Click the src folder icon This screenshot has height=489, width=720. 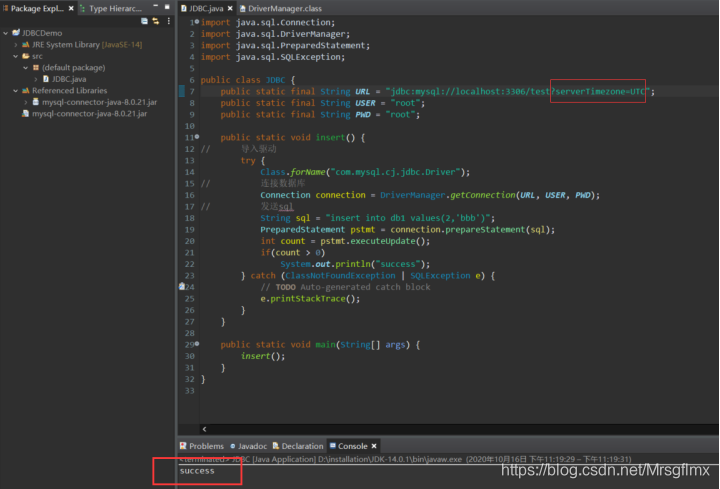[26, 56]
